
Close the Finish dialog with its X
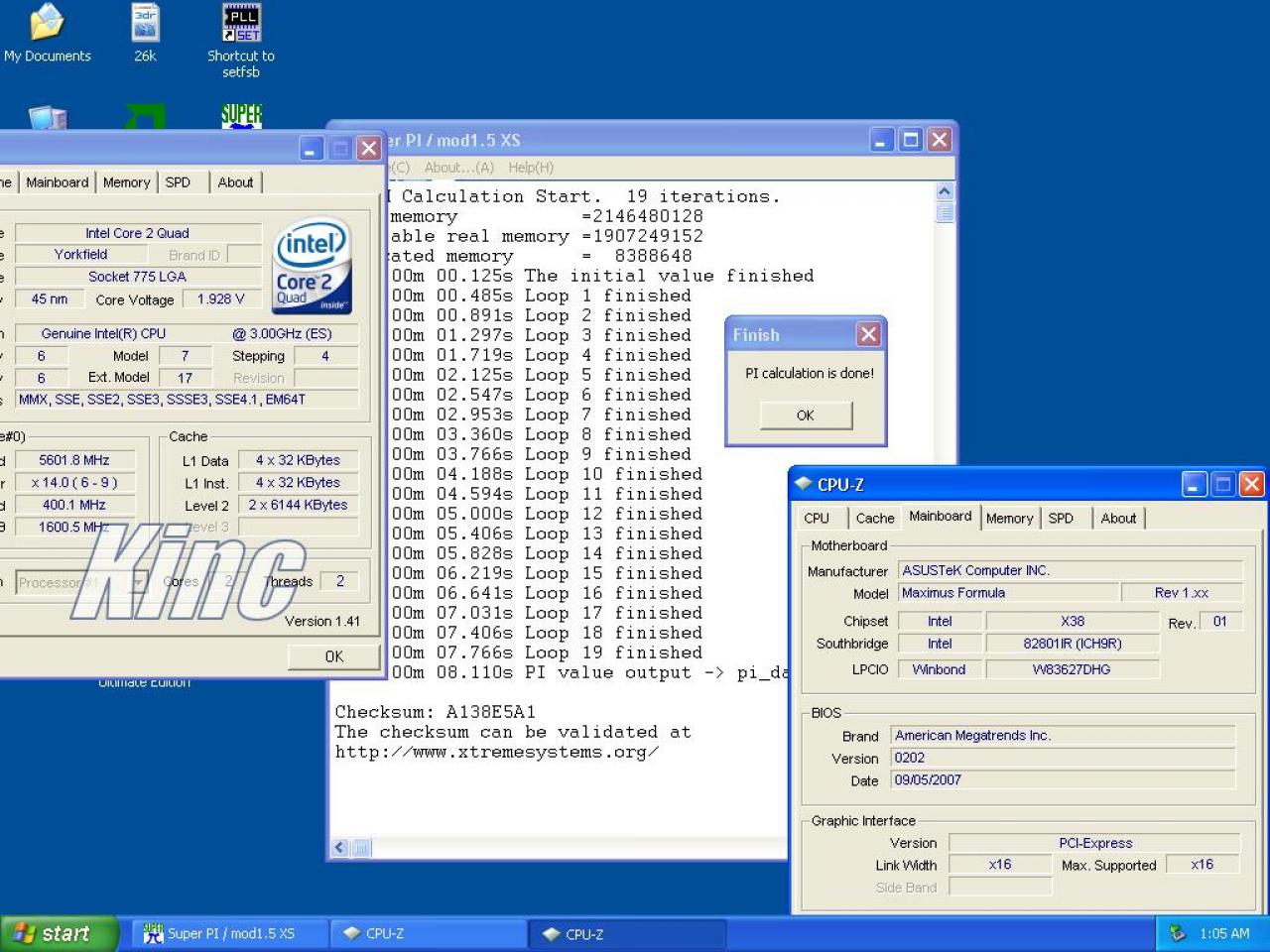coord(868,334)
